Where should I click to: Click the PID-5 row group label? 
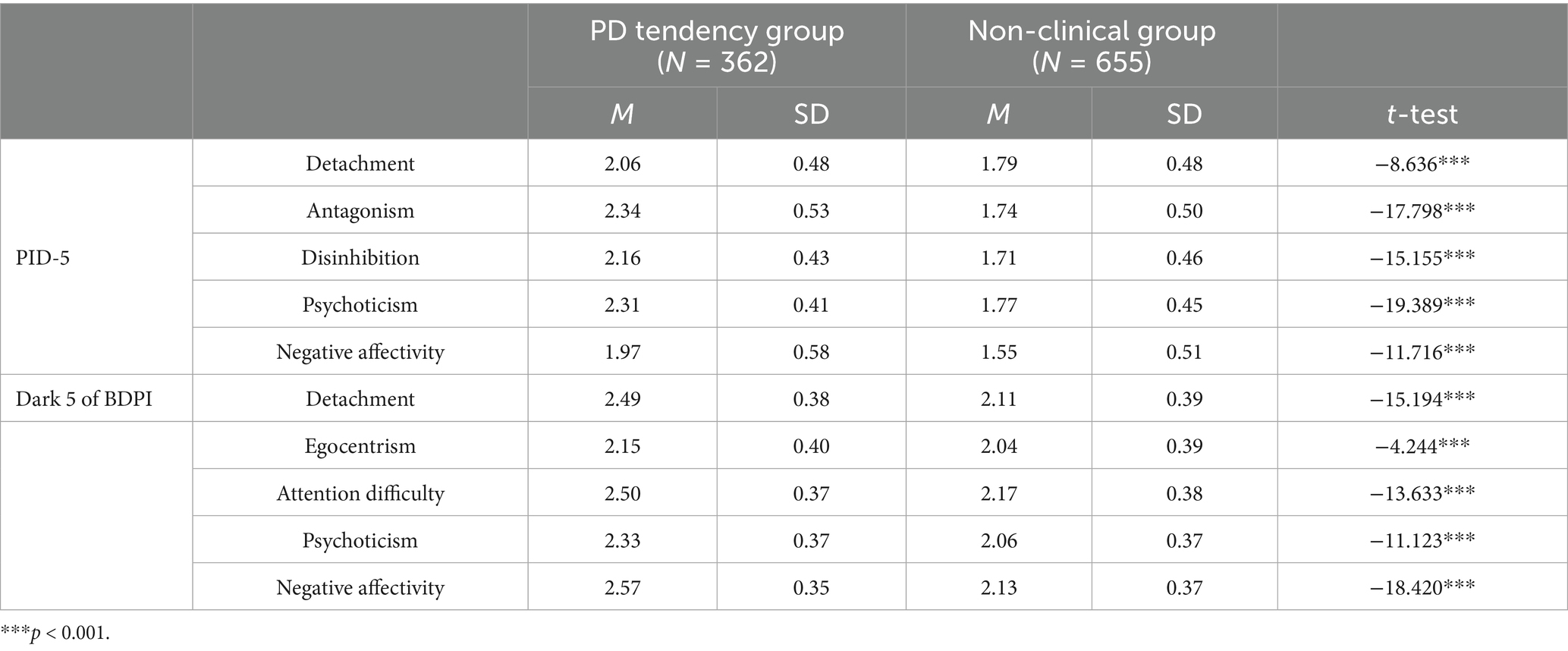click(42, 257)
